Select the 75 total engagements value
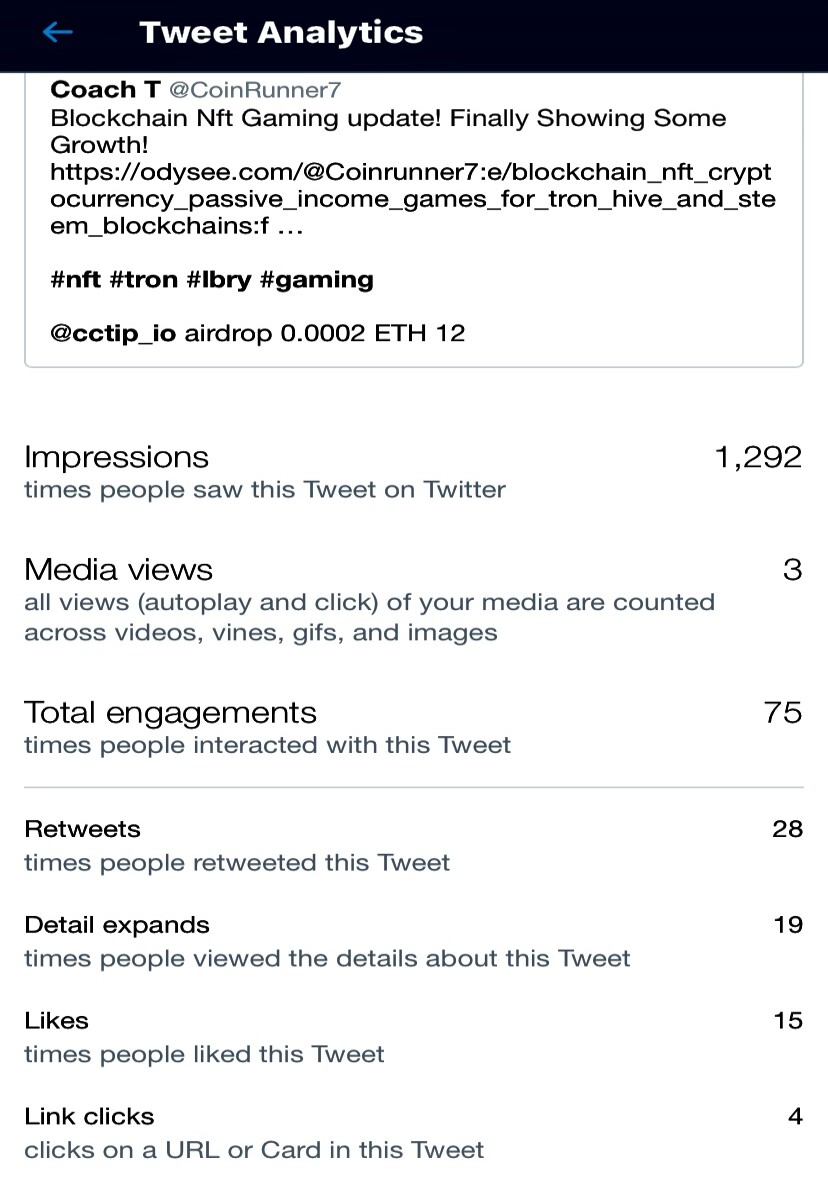 (783, 712)
